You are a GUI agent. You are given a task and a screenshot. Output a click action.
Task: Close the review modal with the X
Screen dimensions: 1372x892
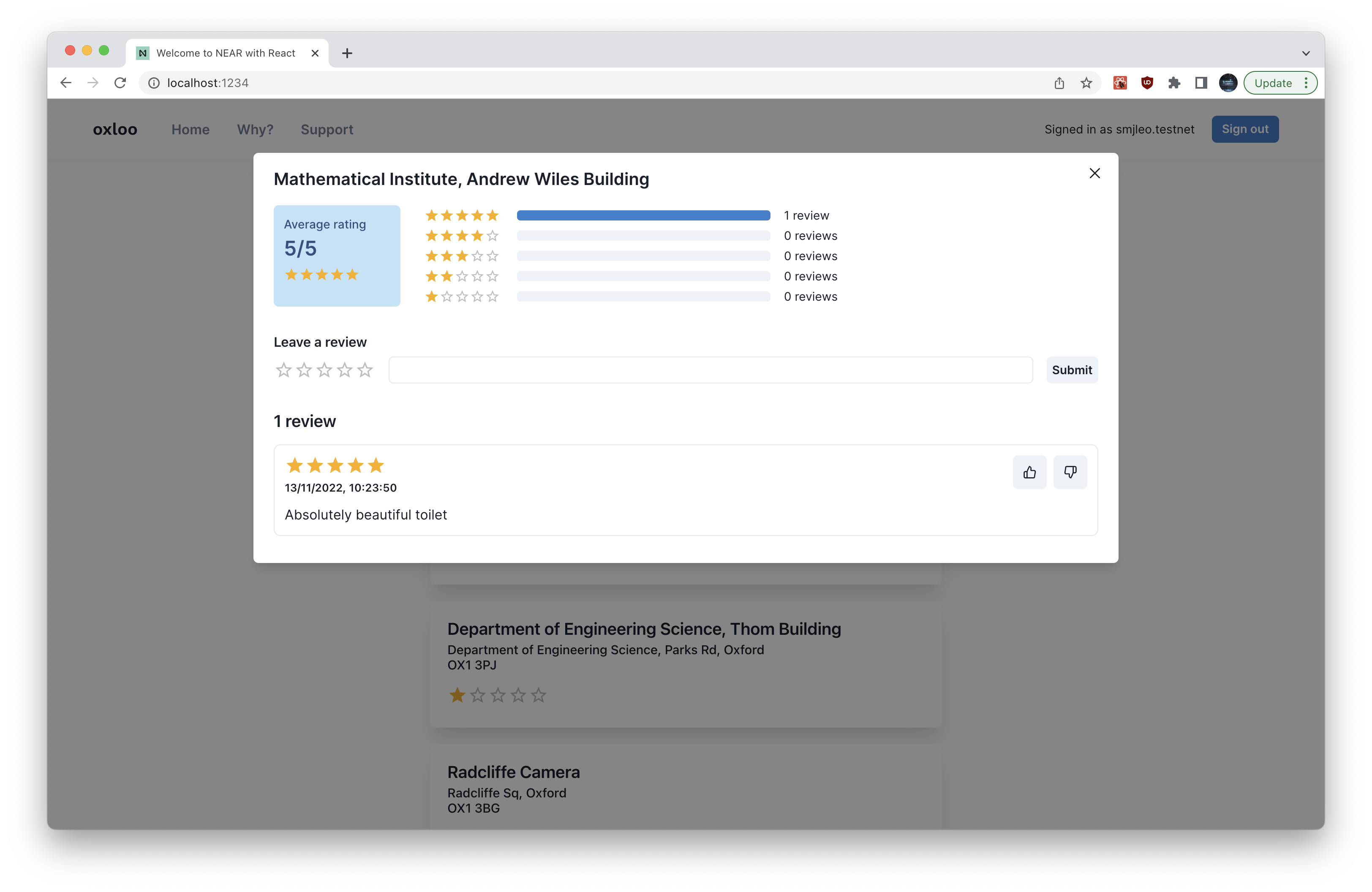1095,173
